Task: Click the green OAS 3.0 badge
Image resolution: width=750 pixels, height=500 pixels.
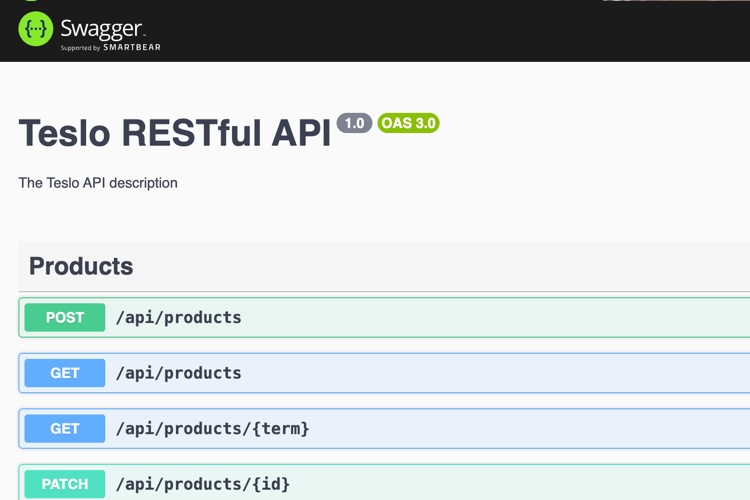Action: (408, 123)
